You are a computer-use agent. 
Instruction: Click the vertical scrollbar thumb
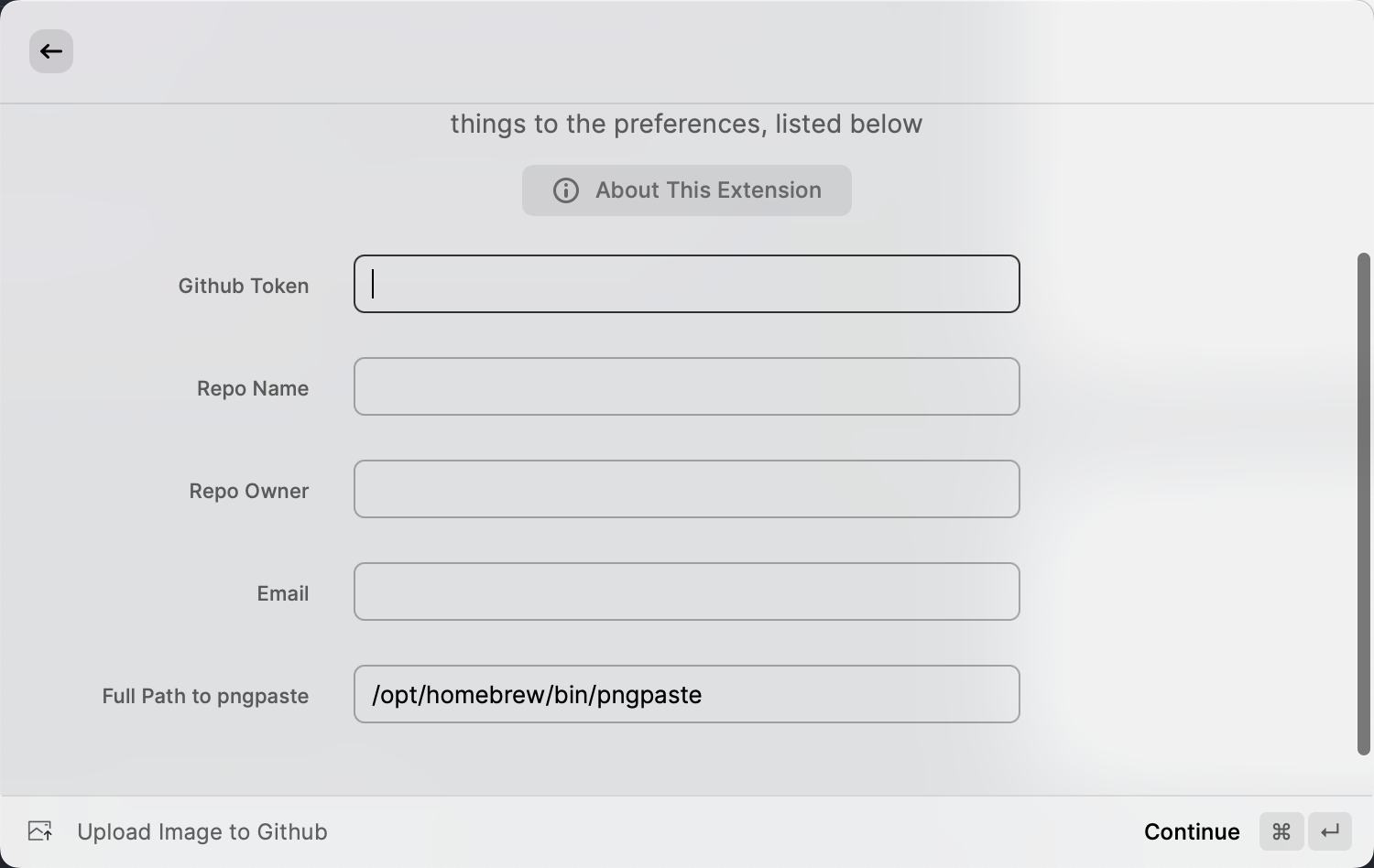pos(1363,504)
